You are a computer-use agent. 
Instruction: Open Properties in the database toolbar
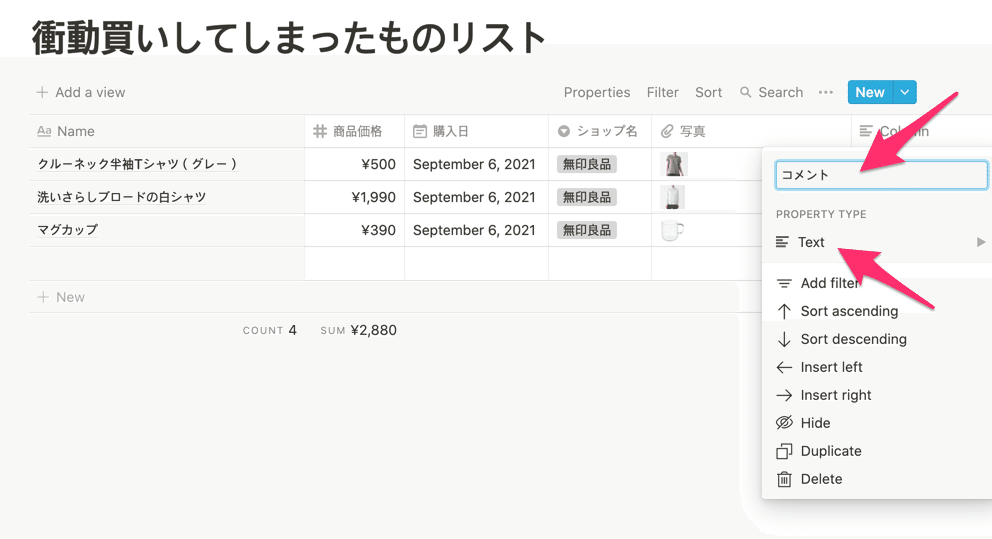597,92
